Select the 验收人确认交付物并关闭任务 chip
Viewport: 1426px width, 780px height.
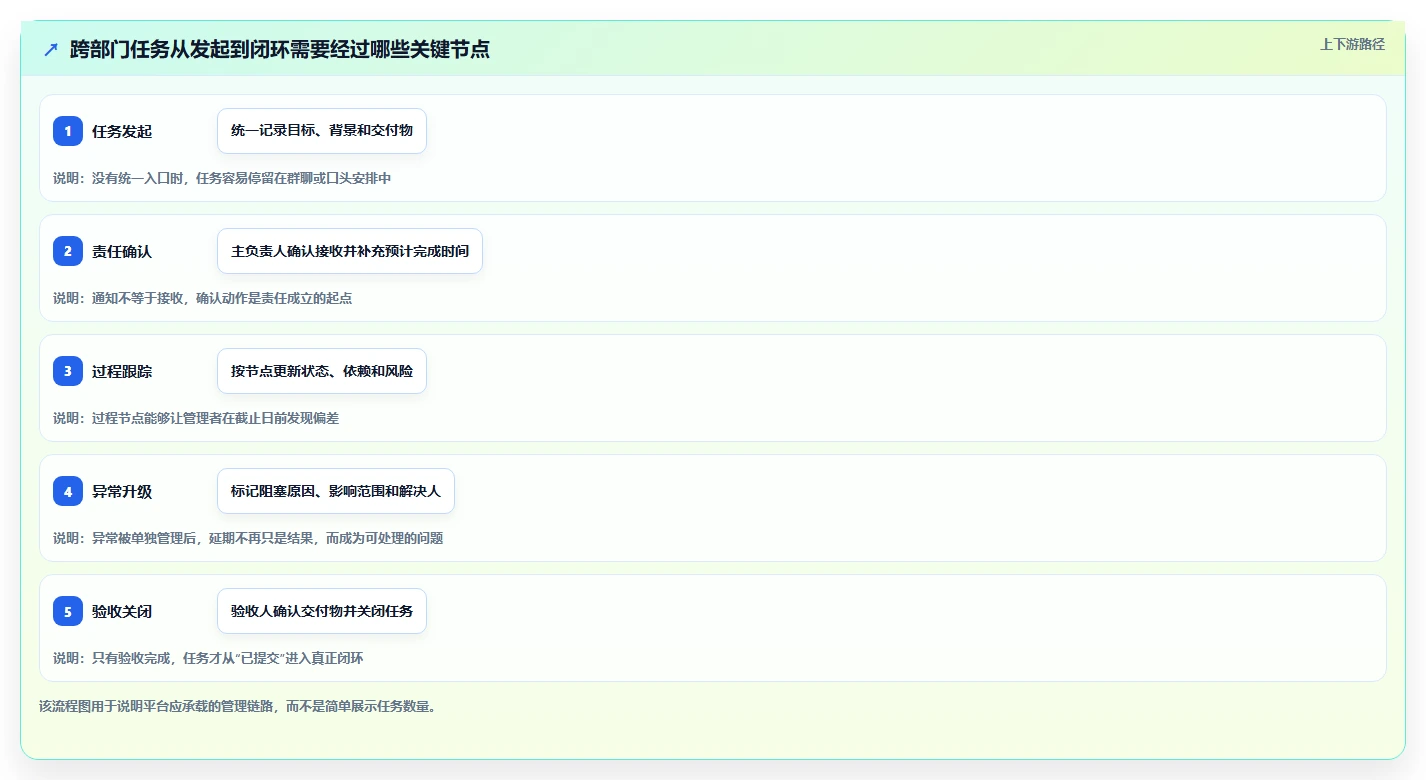coord(322,611)
